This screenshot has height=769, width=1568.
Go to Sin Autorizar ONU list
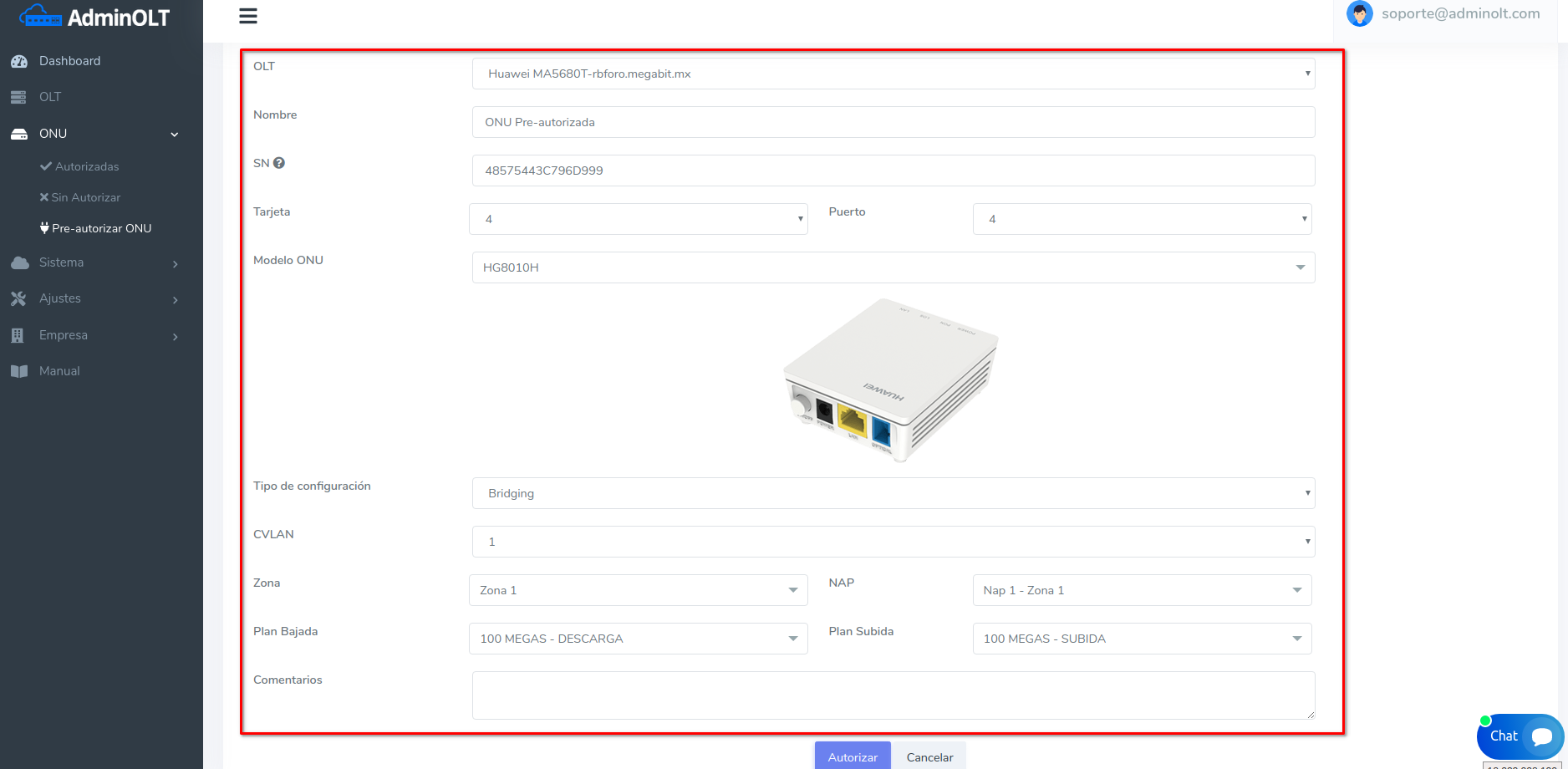coord(85,197)
